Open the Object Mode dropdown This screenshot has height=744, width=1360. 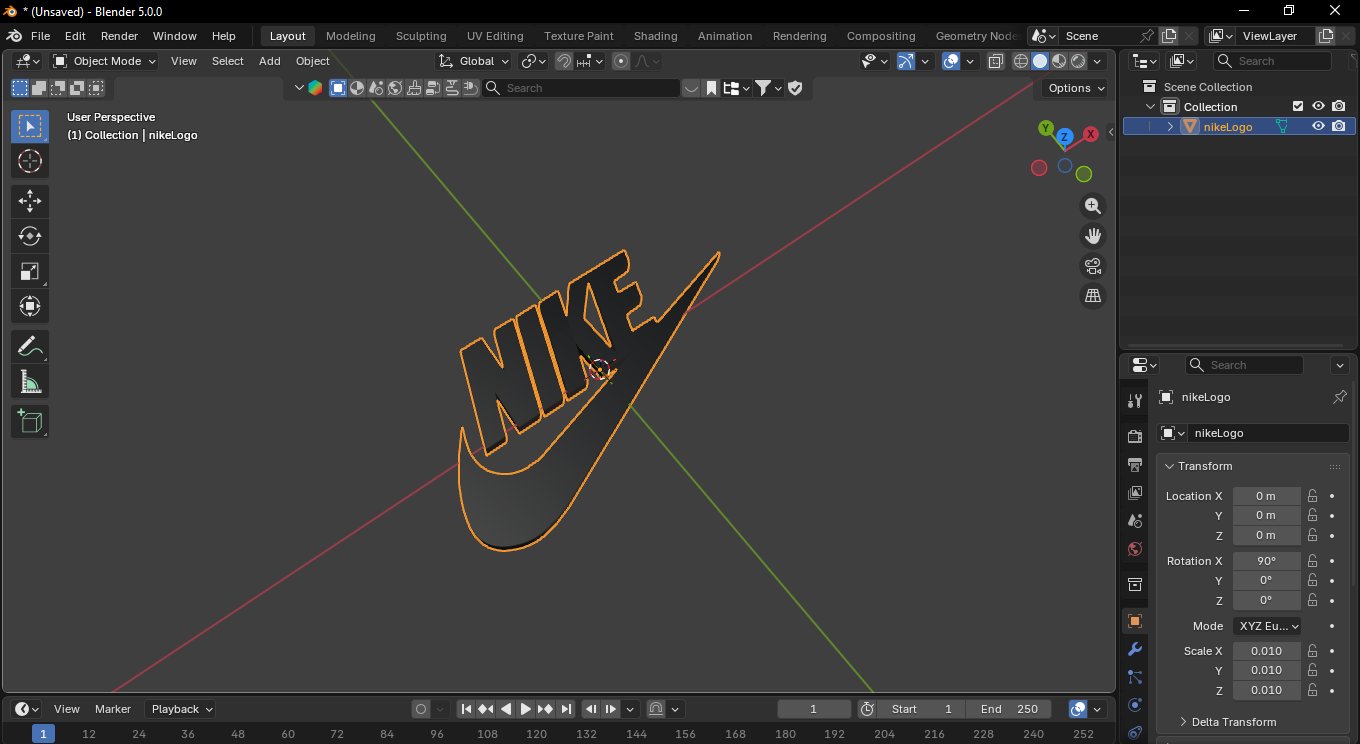click(x=105, y=61)
